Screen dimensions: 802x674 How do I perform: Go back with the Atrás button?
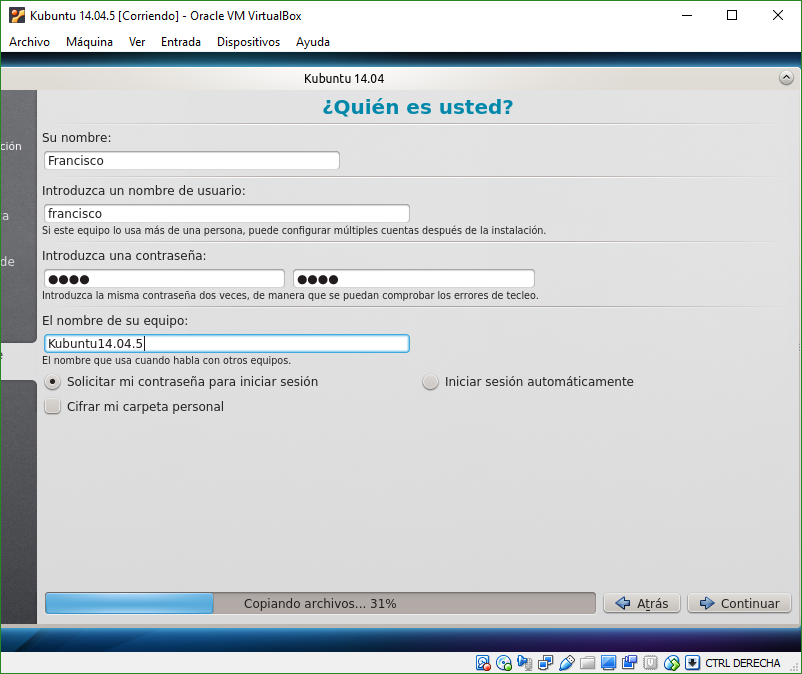pyautogui.click(x=643, y=603)
